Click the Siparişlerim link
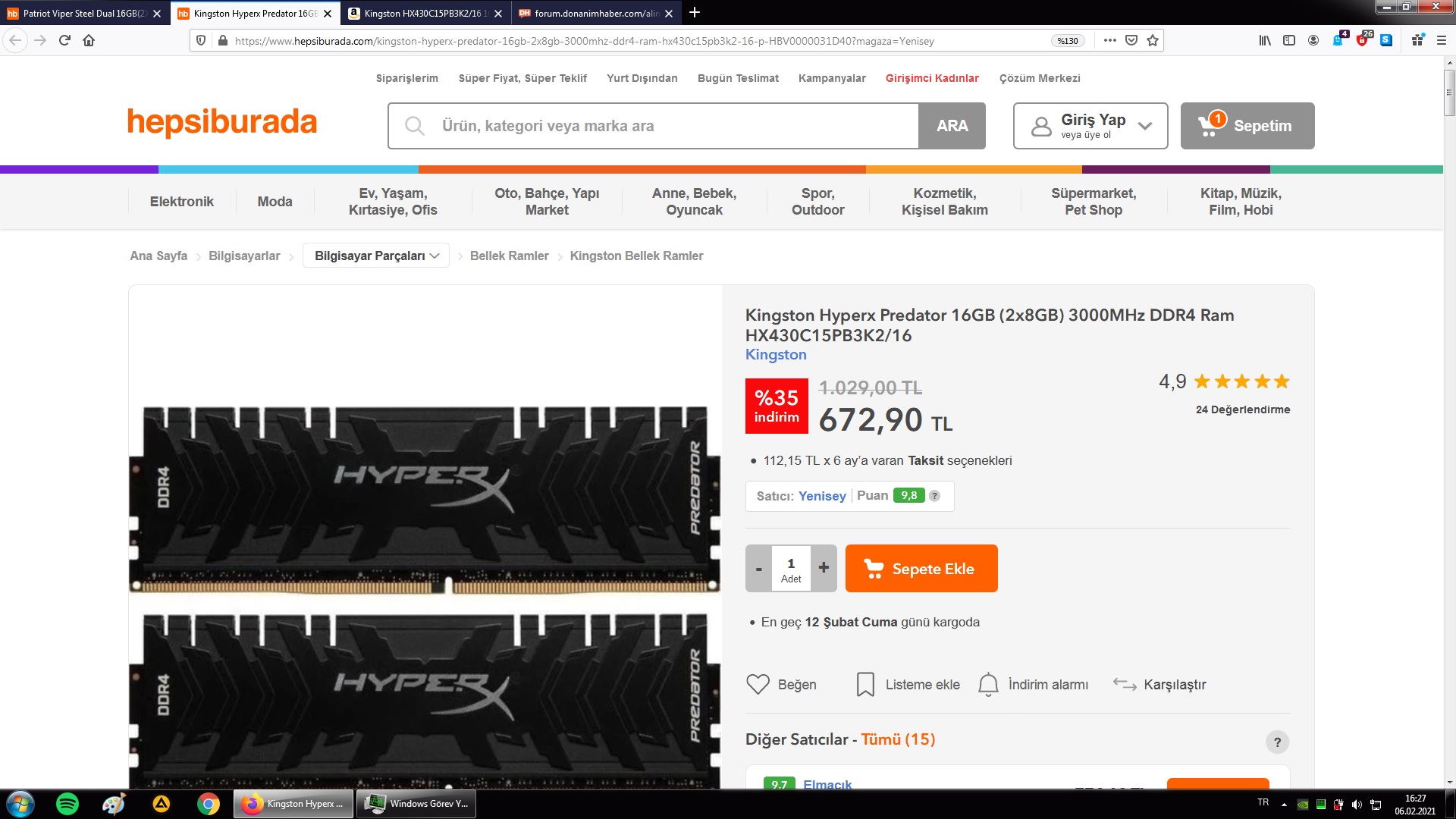Viewport: 1456px width, 819px height. point(407,78)
